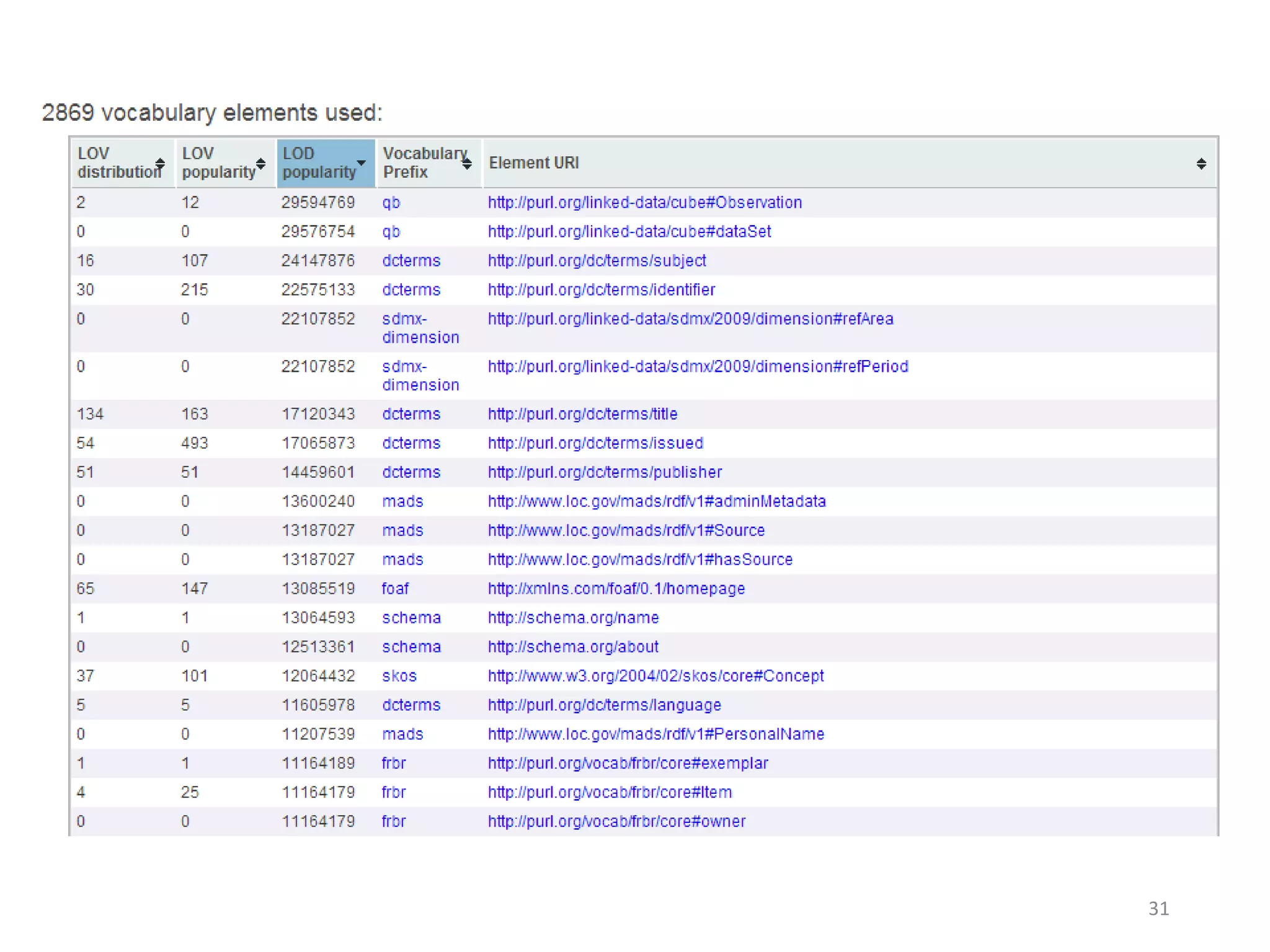Sort by LOV distribution header text
This screenshot has width=1270, height=952.
(x=117, y=162)
